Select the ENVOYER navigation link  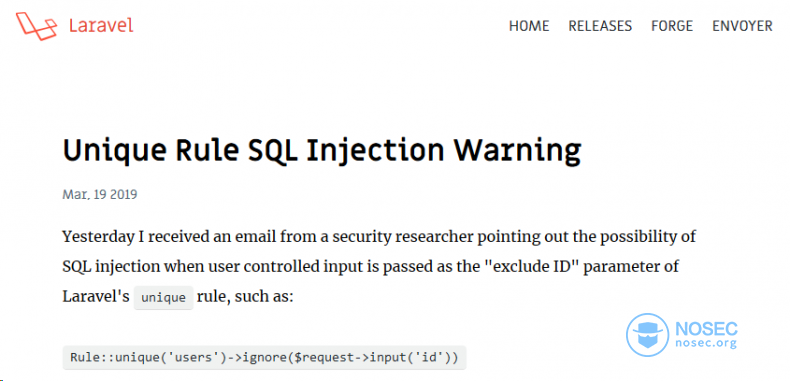742,26
